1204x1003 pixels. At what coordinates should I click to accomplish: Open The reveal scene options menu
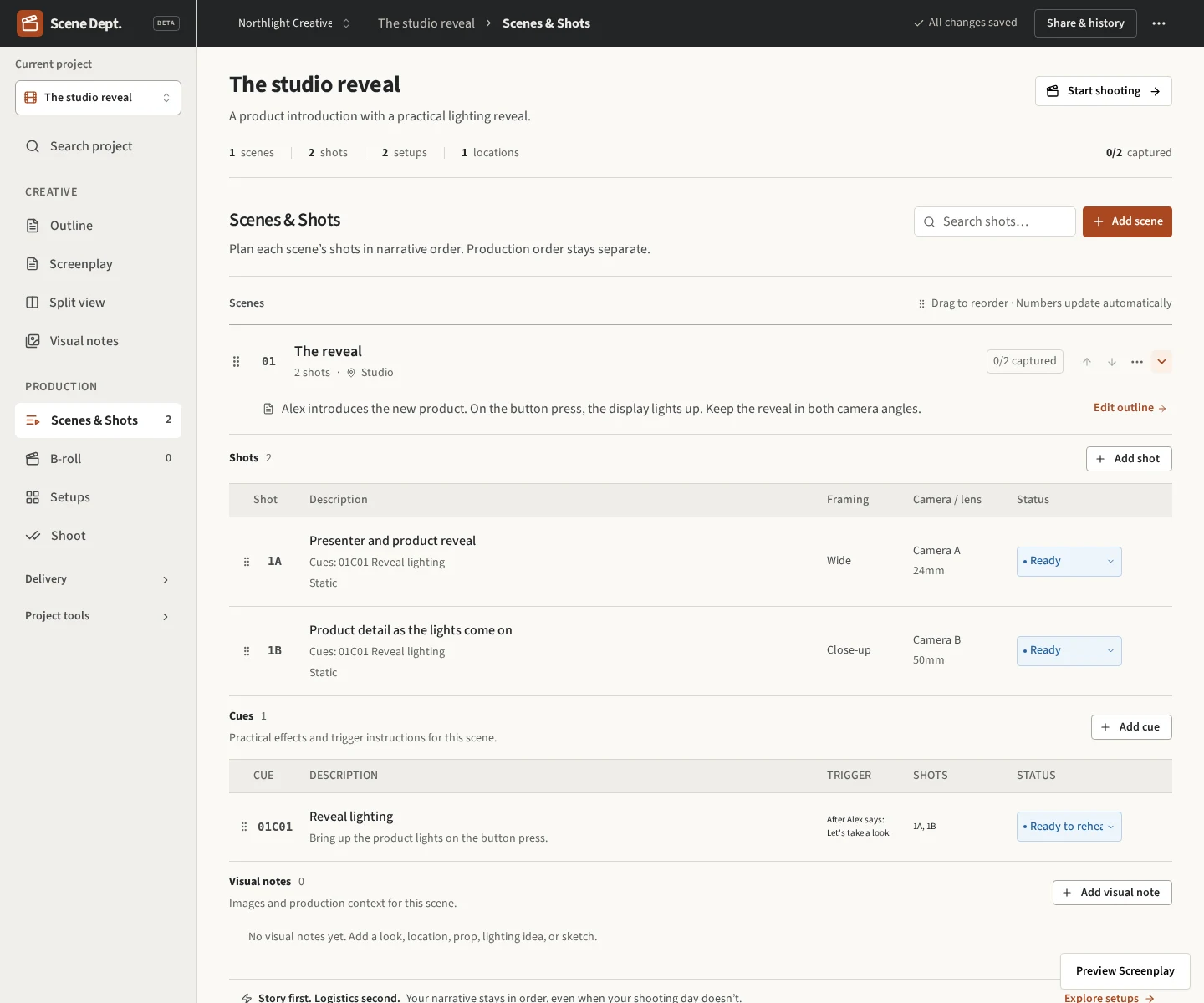coord(1137,362)
